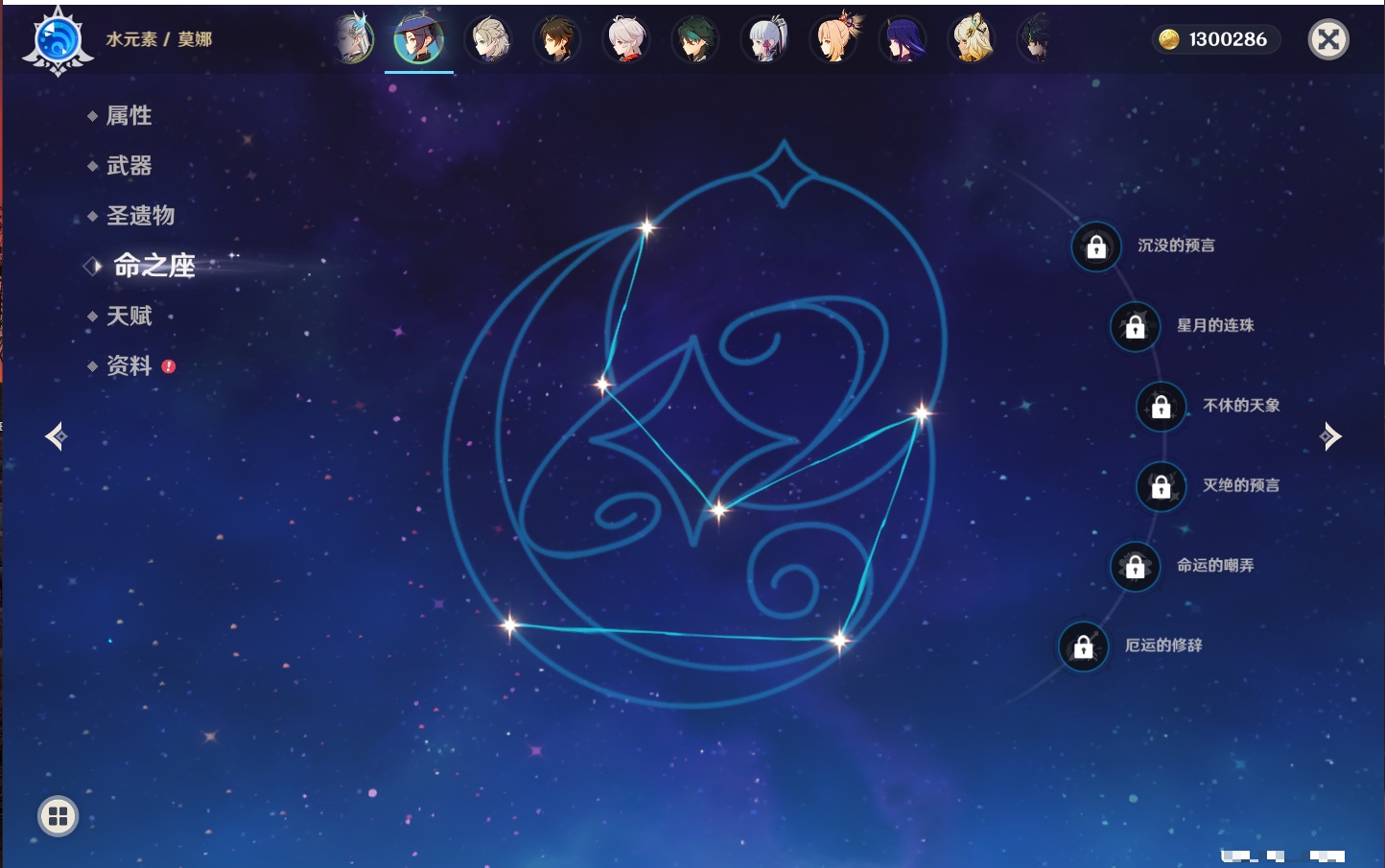Switch to the Albedo character avatar
The width and height of the screenshot is (1385, 868).
pos(488,39)
